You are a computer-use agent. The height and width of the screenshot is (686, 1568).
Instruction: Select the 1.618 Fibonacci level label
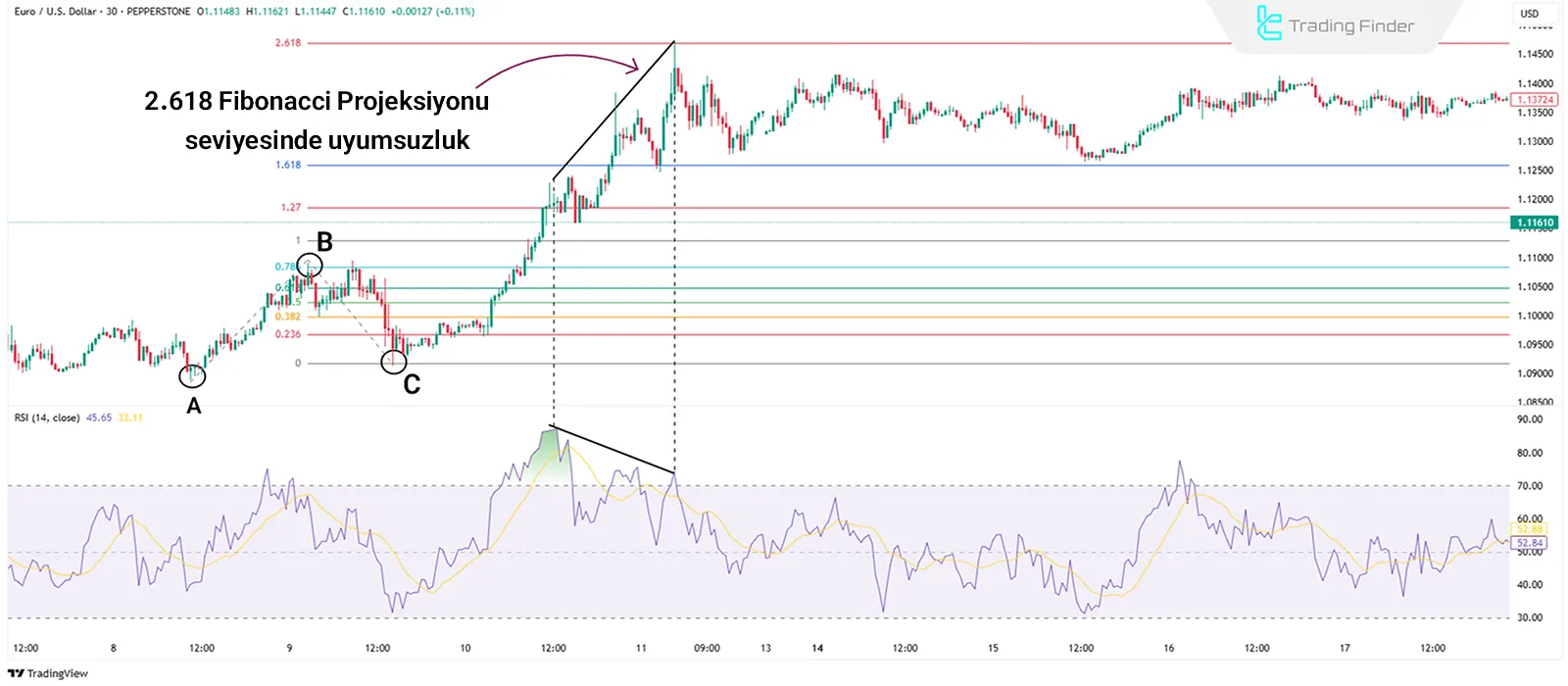[x=288, y=165]
